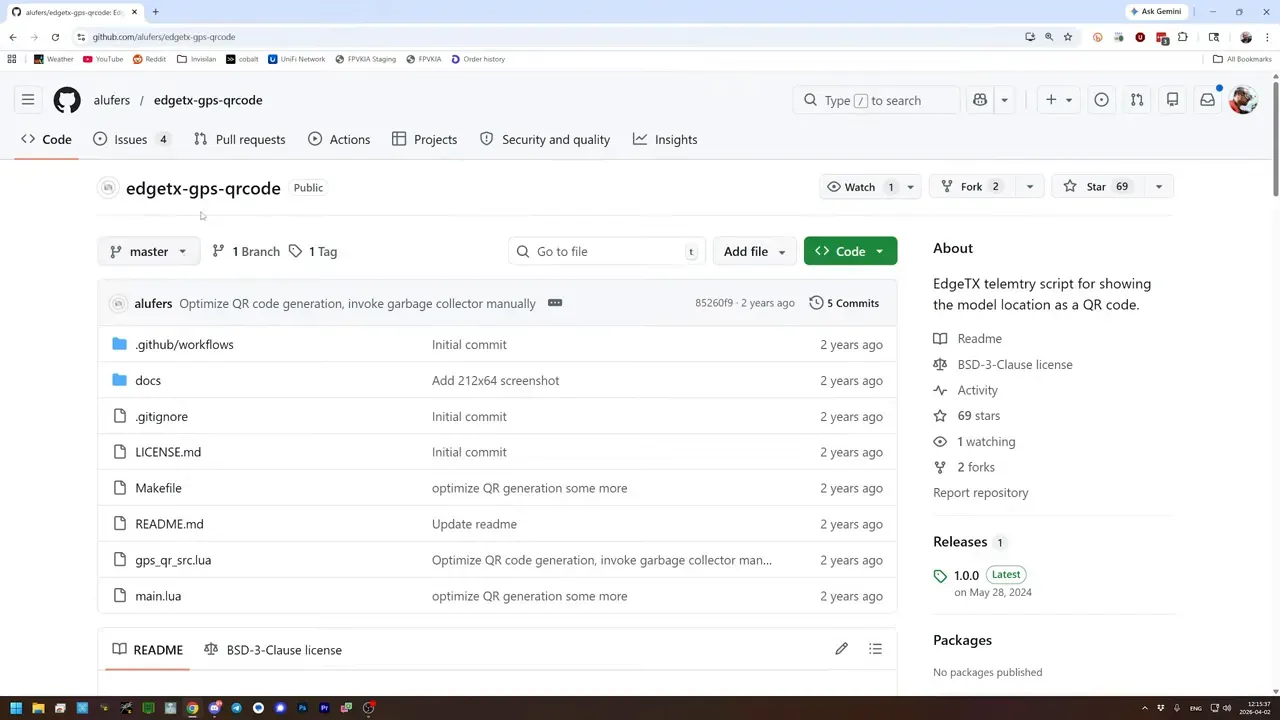Bookmark this page with star icon
Screen dimensions: 1280x720
click(1068, 37)
